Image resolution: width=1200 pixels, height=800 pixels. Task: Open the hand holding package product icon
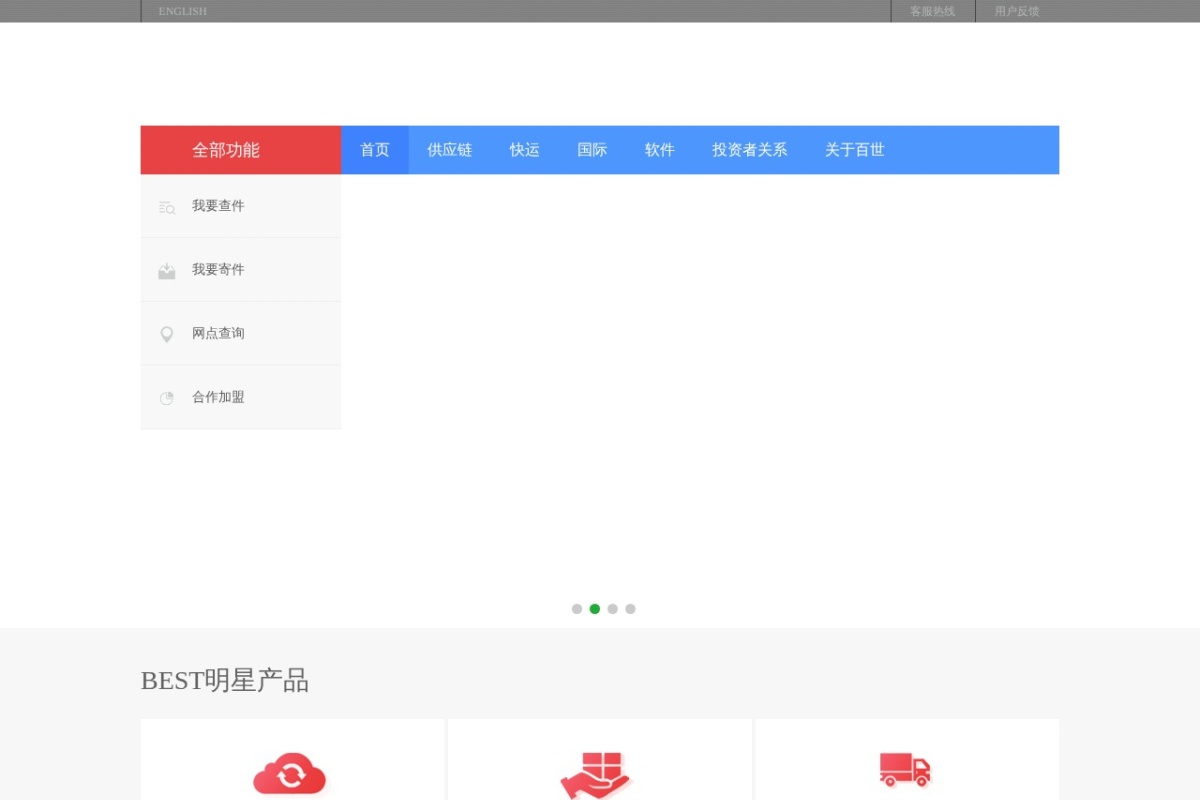pos(597,776)
